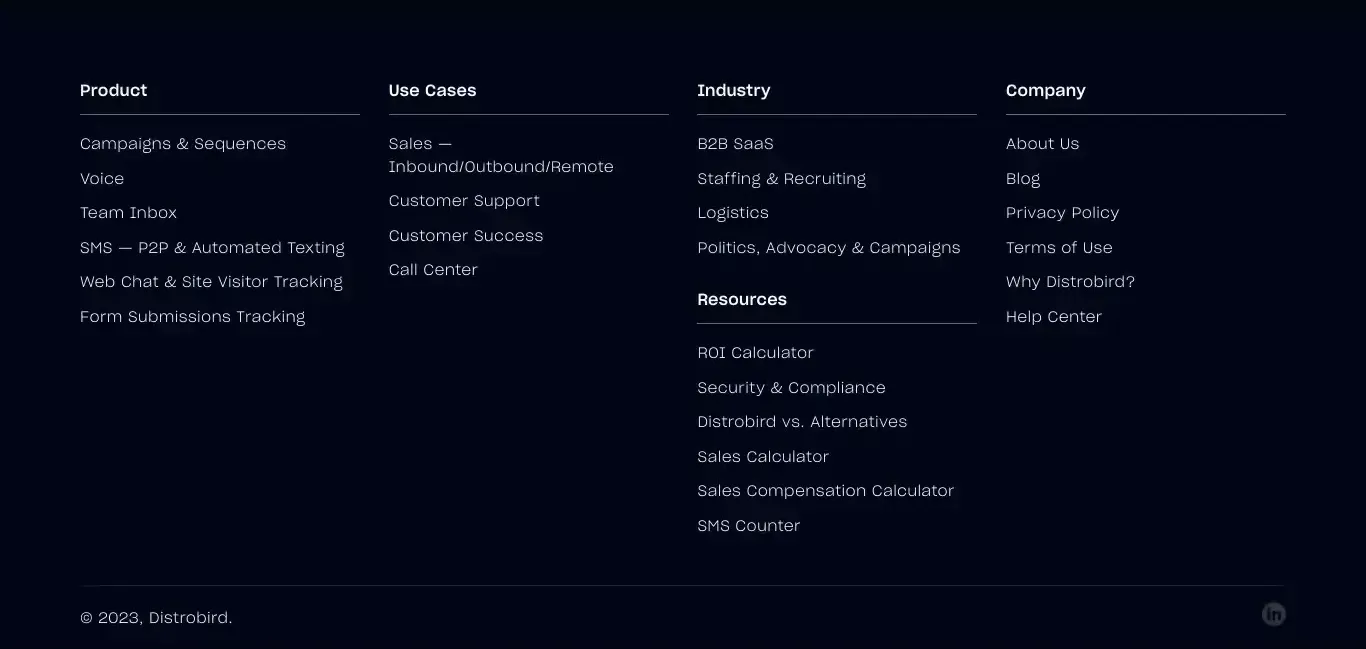Open Logistics industry link

click(x=733, y=213)
